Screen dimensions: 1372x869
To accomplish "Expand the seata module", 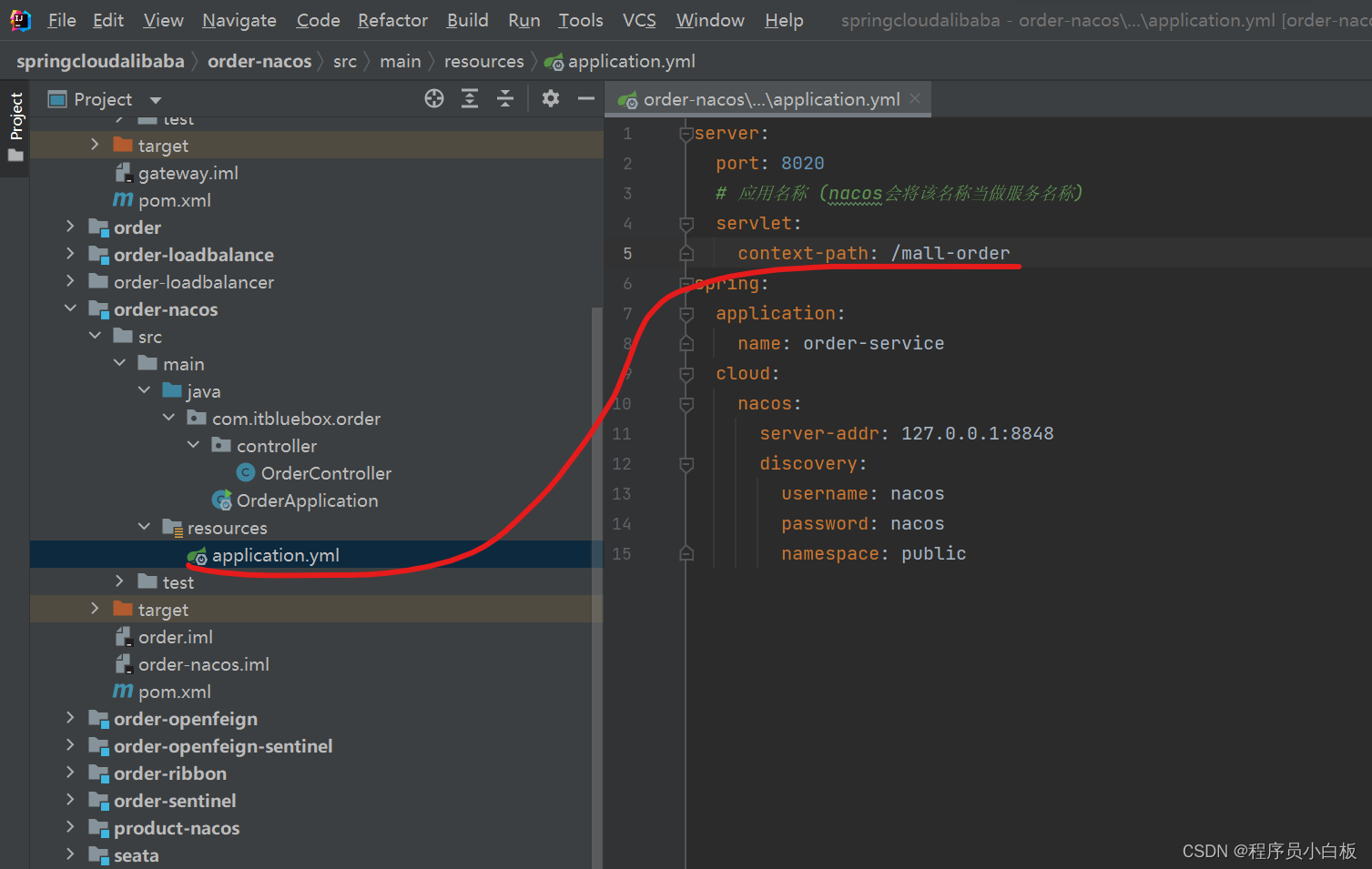I will [70, 854].
